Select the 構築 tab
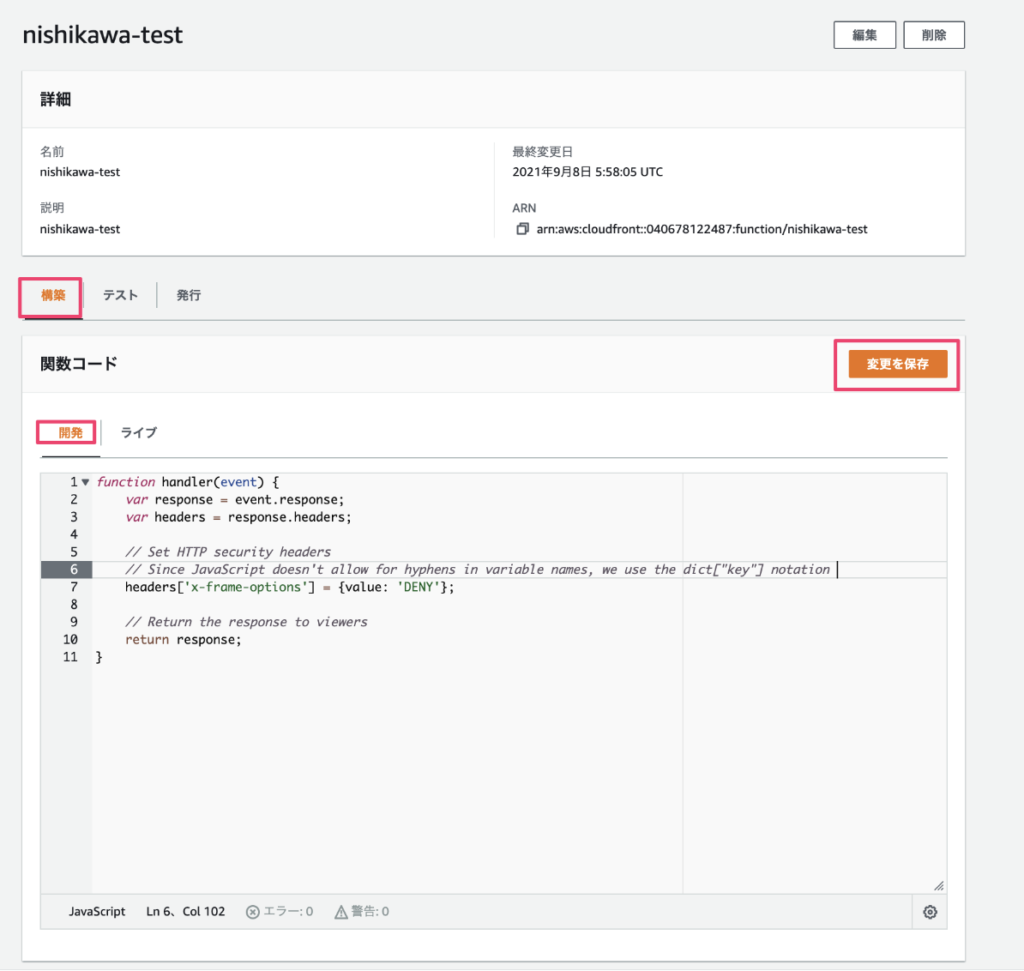Screen dimensions: 1024x971 click(x=49, y=295)
